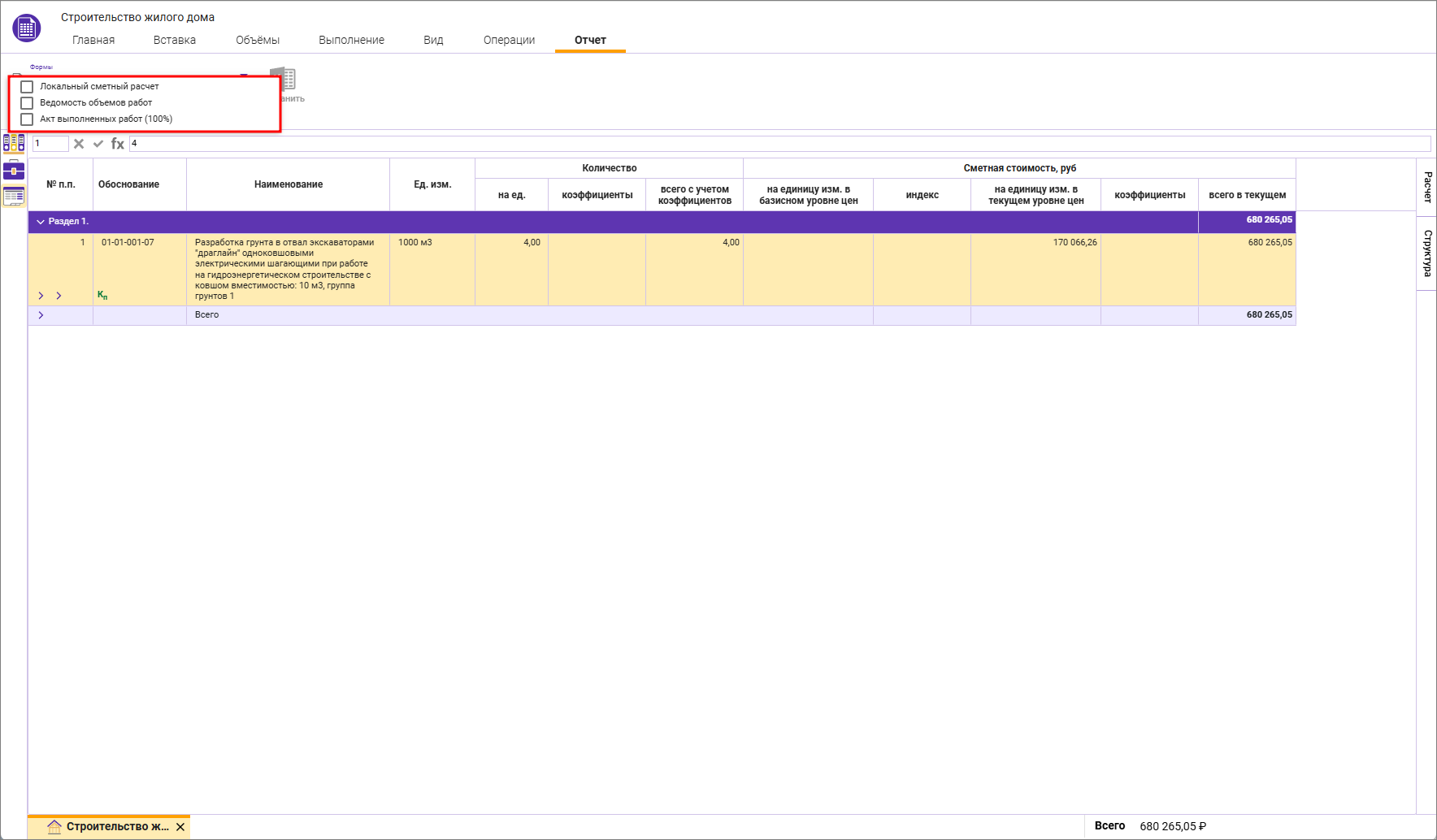Click the green Кп coefficient icon
Viewport: 1437px width, 840px height.
point(102,295)
